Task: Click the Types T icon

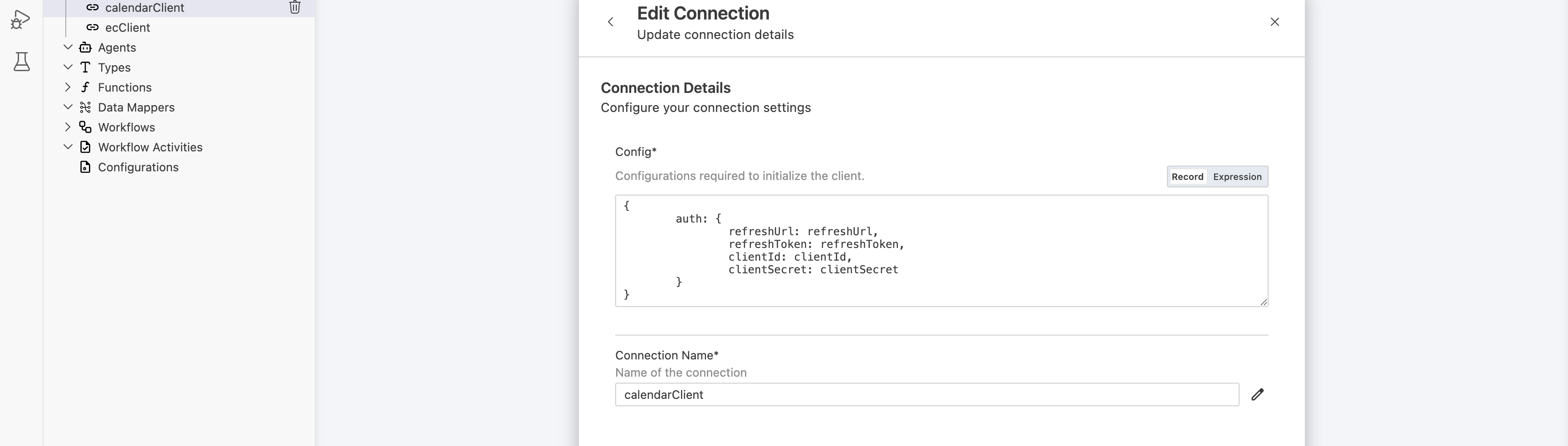Action: 86,68
